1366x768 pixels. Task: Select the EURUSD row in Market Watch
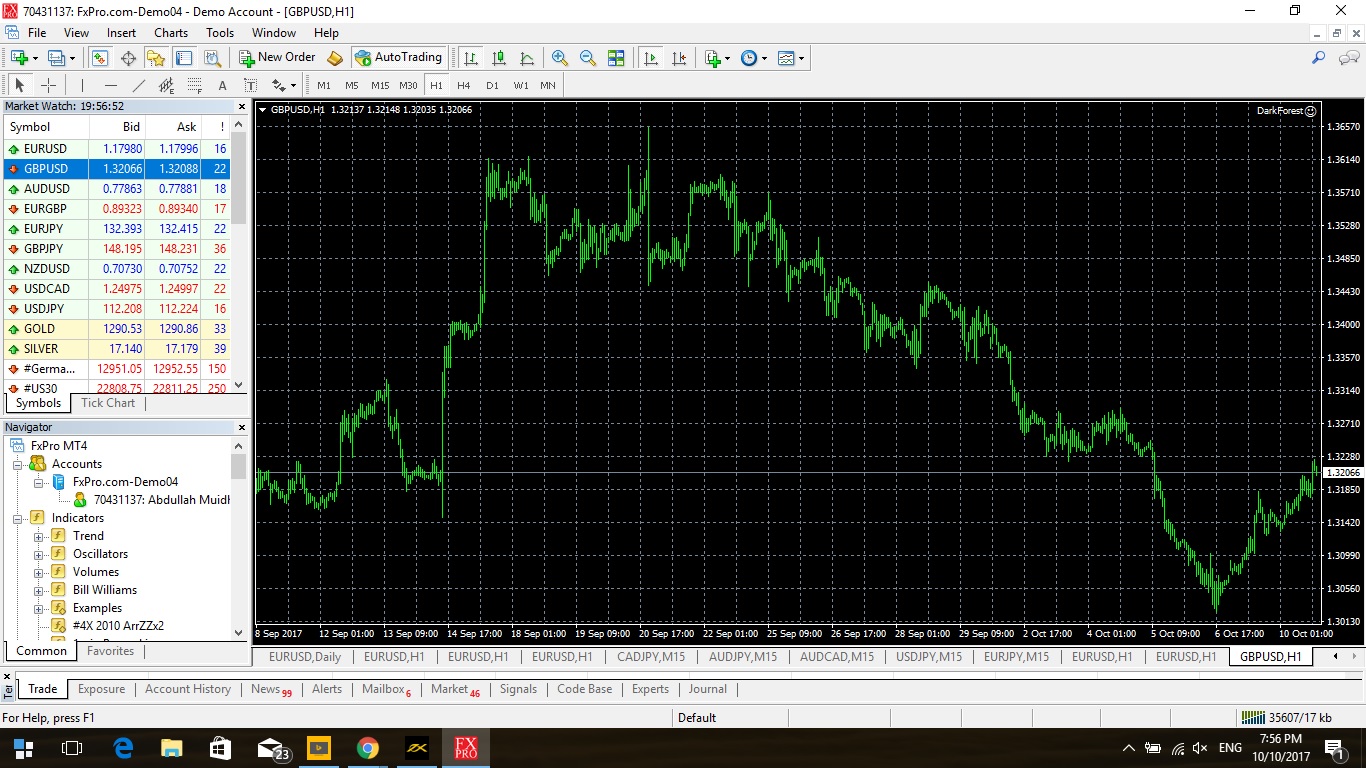(x=117, y=149)
